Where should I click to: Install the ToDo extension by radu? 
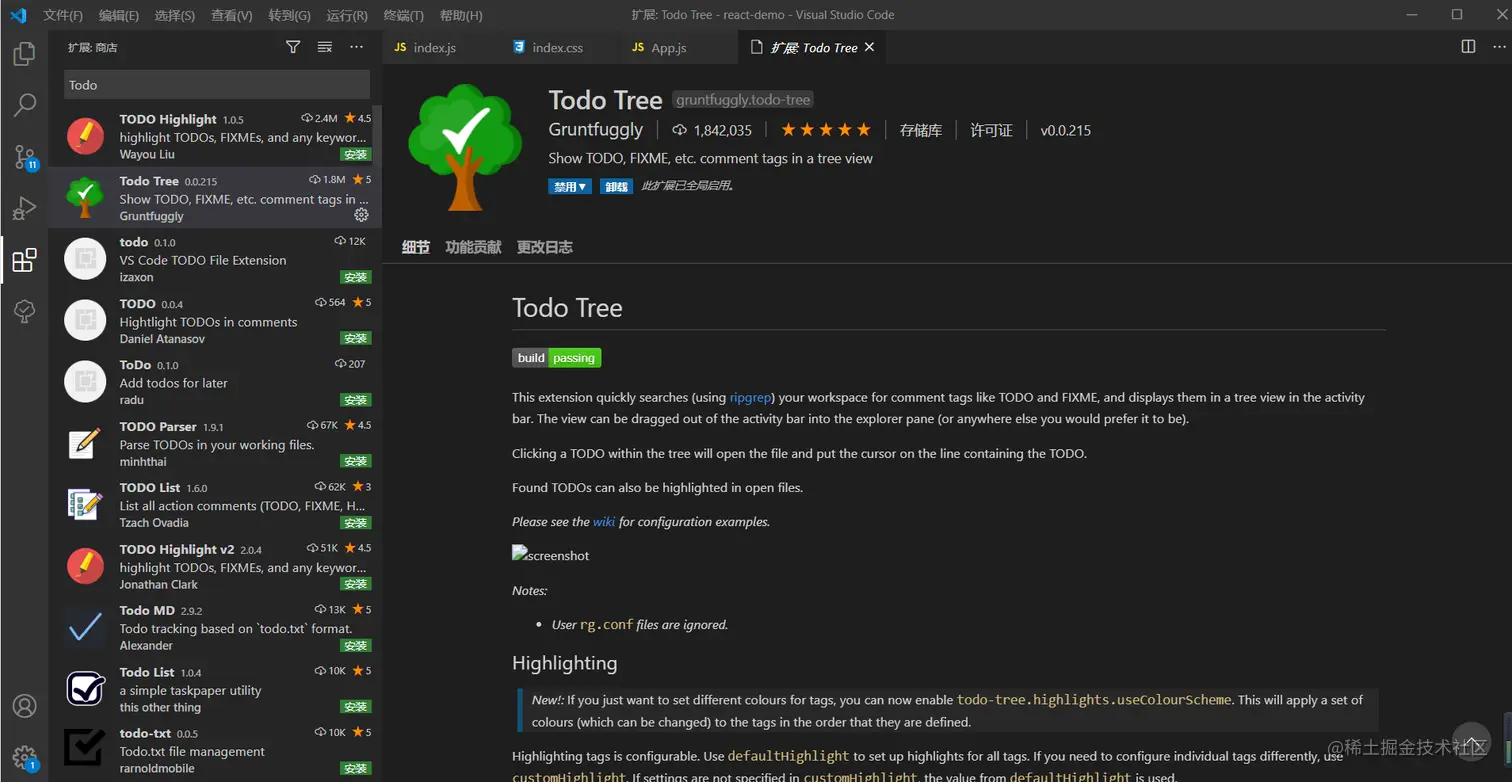pyautogui.click(x=356, y=400)
